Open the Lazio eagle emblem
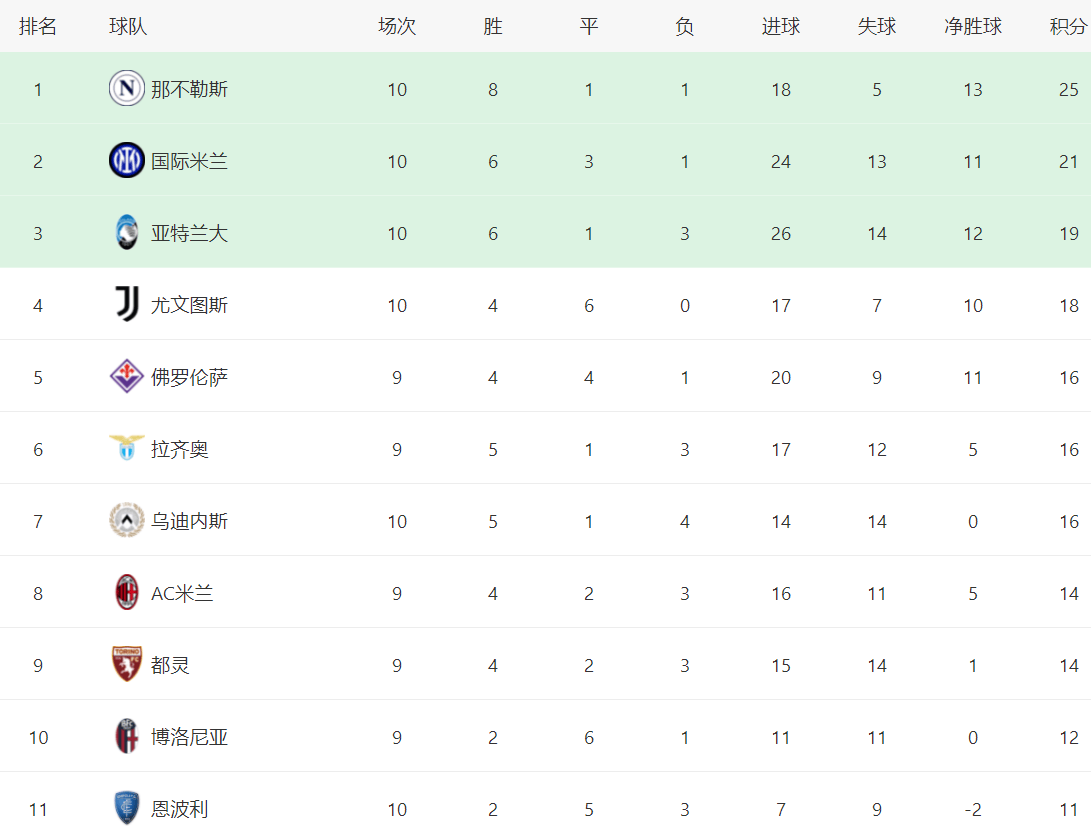This screenshot has width=1091, height=839. pyautogui.click(x=127, y=448)
